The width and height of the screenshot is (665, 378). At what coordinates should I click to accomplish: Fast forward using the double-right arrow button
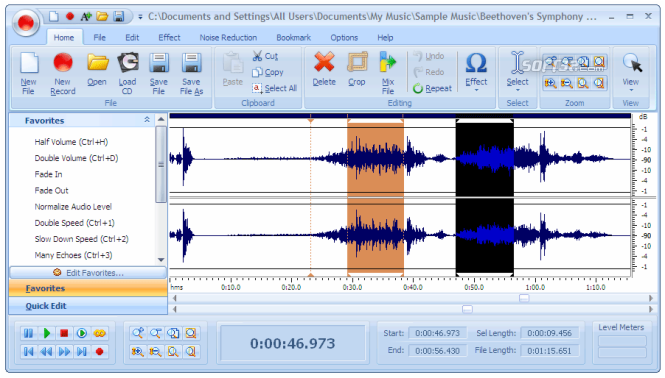(64, 351)
